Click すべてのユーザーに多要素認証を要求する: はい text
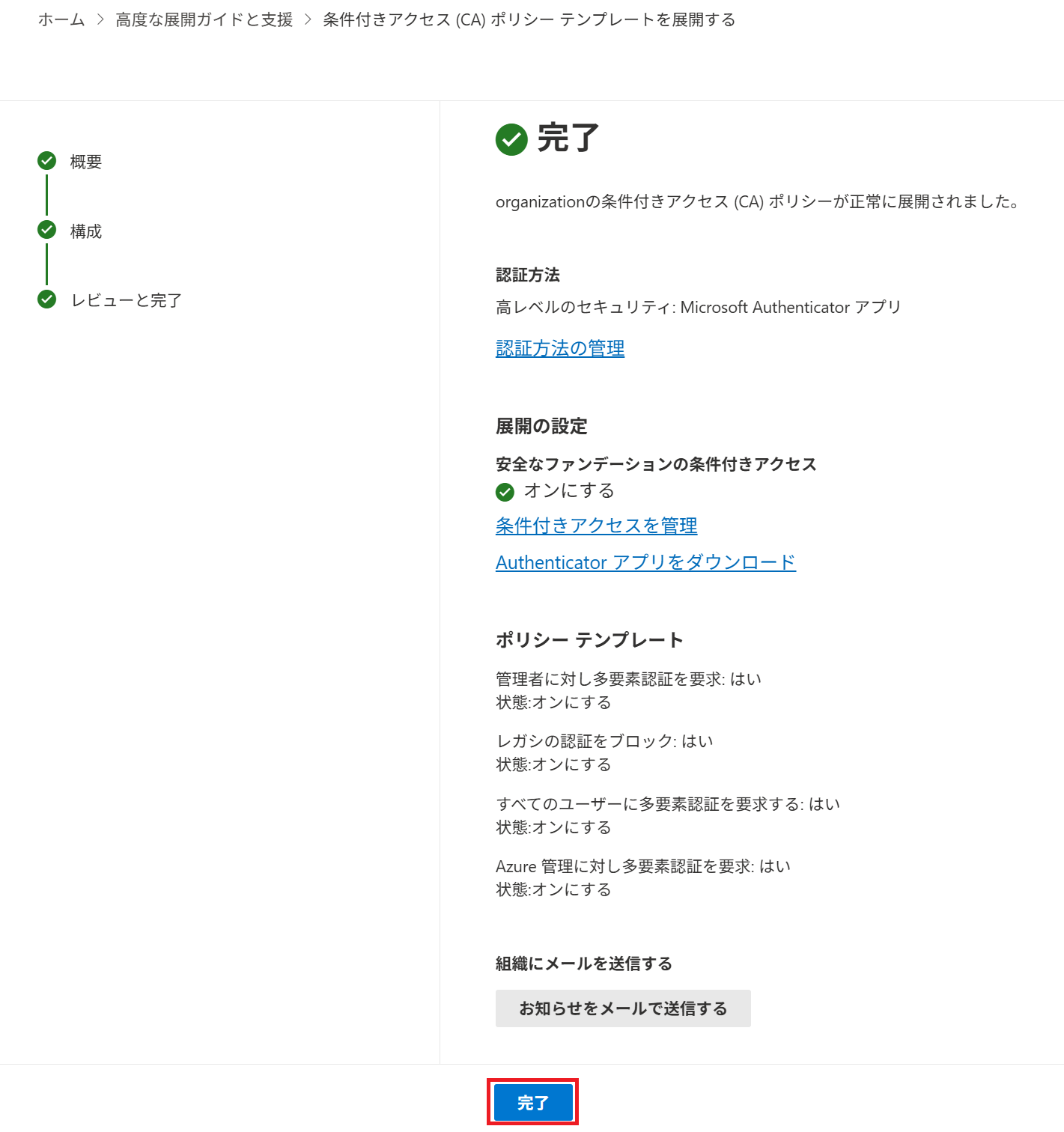This screenshot has width=1064, height=1132. tap(668, 804)
